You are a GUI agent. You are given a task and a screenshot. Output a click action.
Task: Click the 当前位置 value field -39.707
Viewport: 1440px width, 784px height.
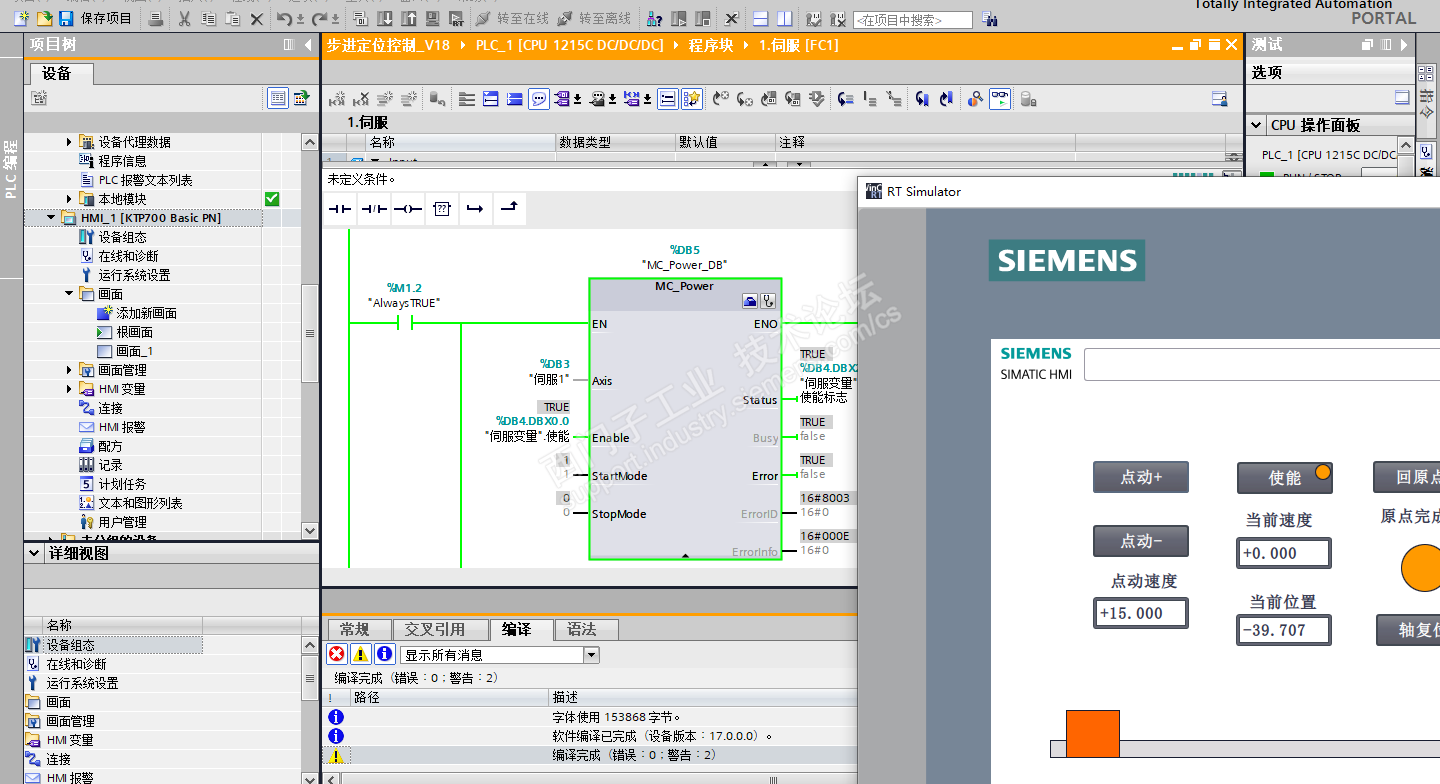1284,630
